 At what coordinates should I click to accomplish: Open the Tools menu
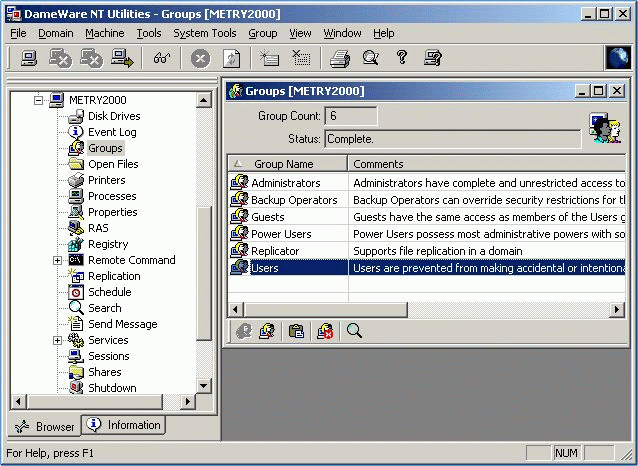click(149, 33)
